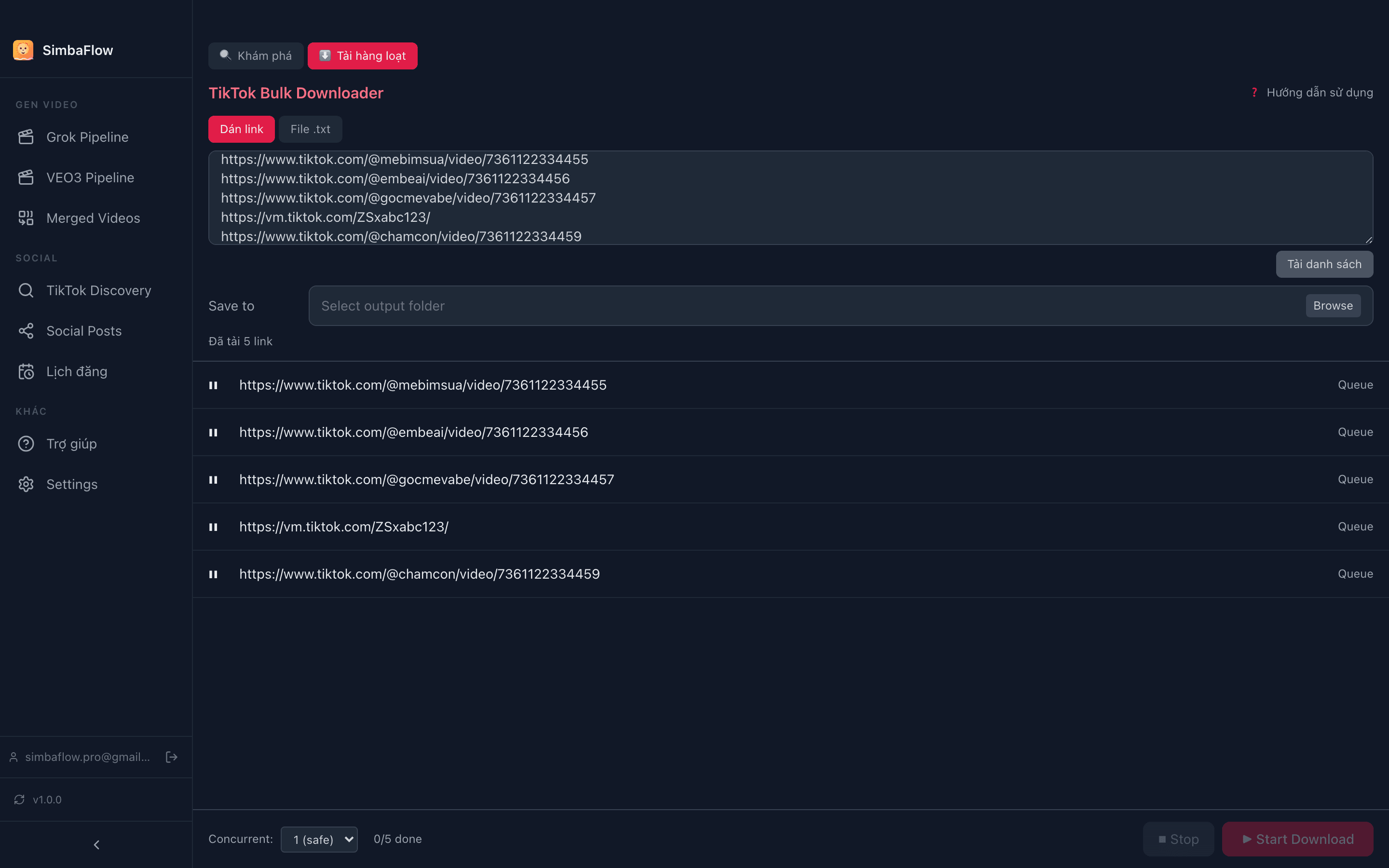Click the Merged Videos grid icon
The width and height of the screenshot is (1389, 868).
(26, 217)
